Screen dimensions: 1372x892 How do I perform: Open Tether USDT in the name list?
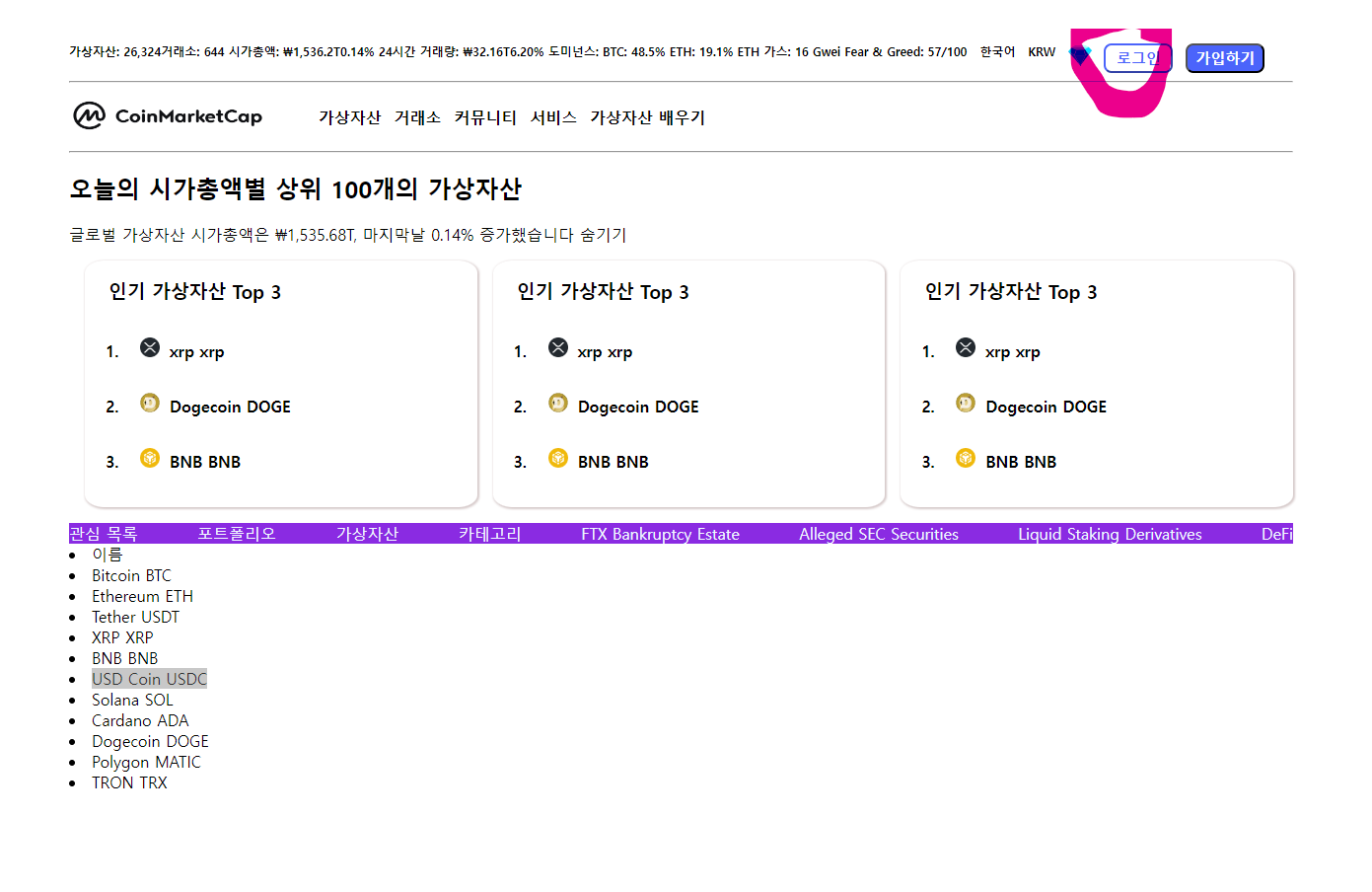coord(135,617)
